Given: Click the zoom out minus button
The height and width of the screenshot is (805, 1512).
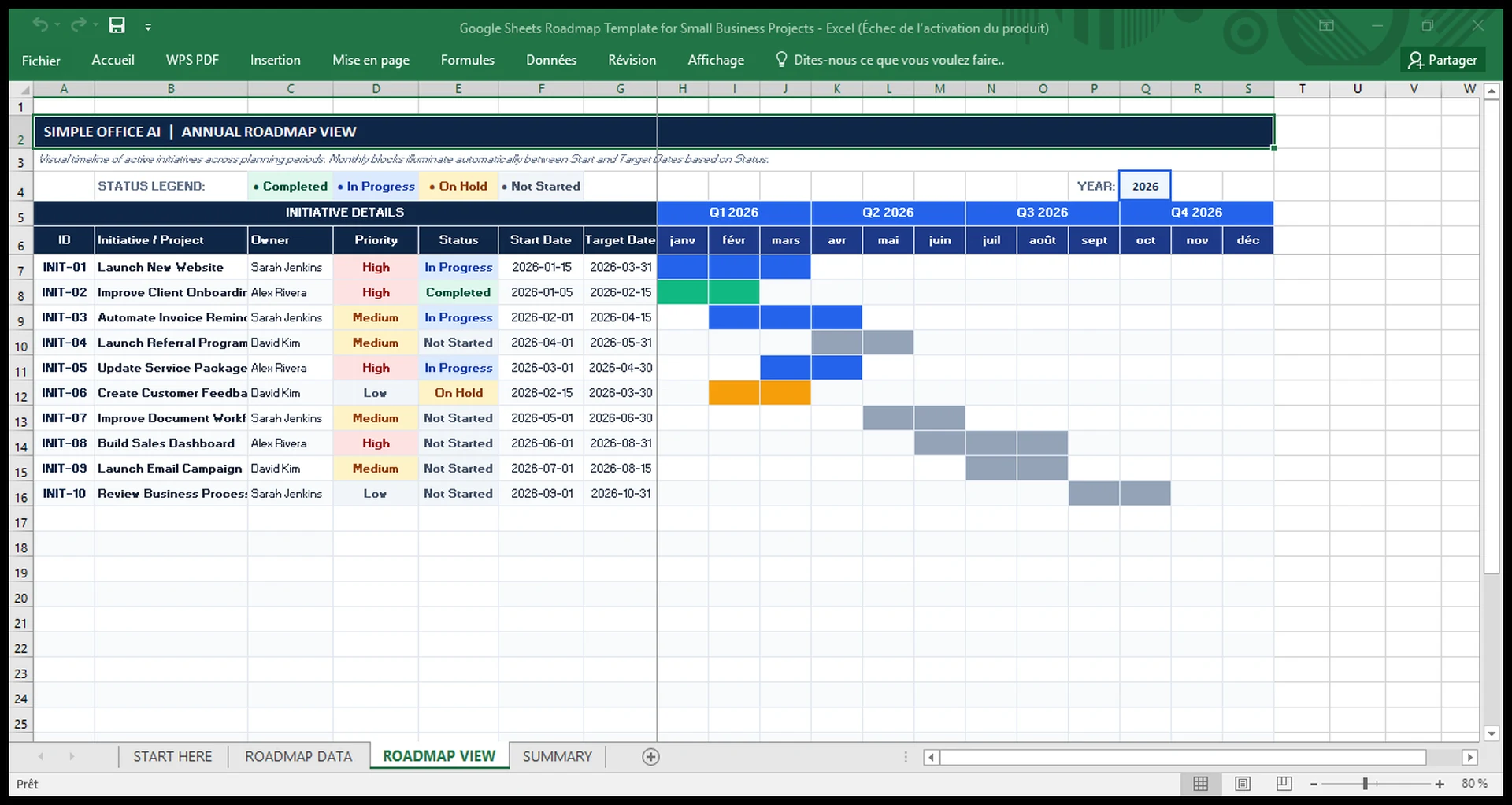Looking at the screenshot, I should (1314, 785).
